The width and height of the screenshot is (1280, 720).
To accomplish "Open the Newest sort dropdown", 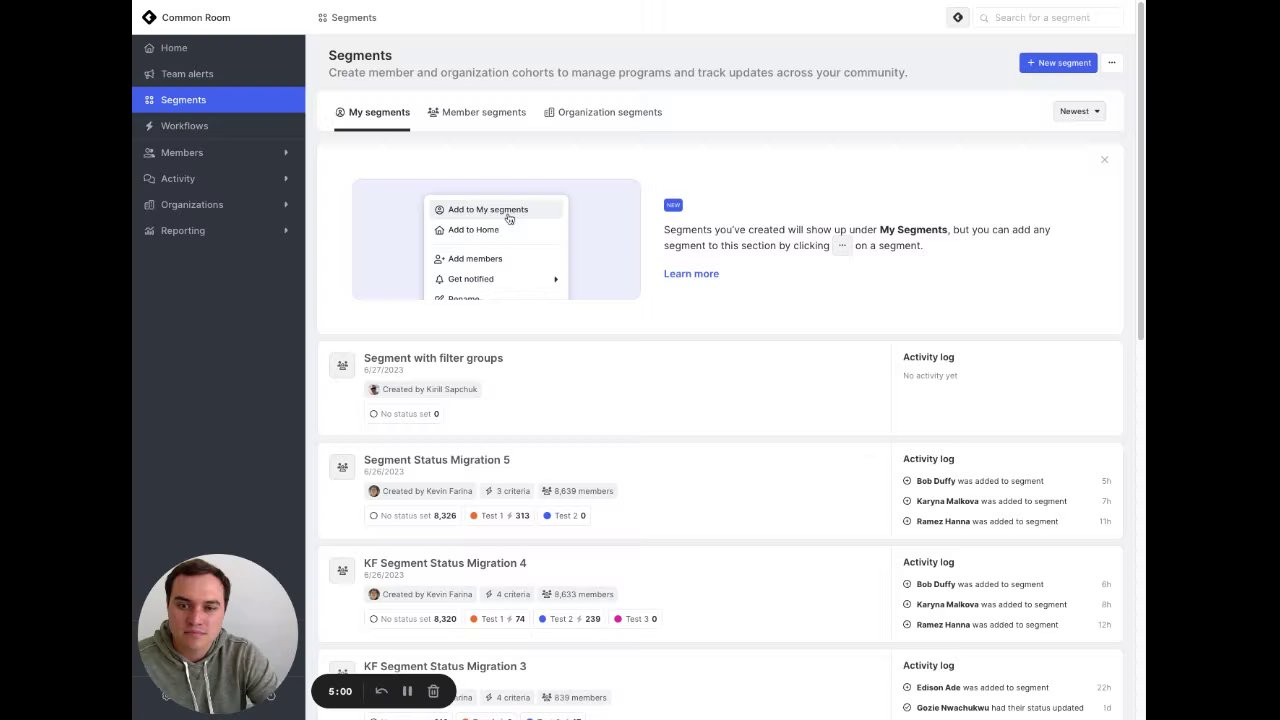I will pyautogui.click(x=1079, y=112).
